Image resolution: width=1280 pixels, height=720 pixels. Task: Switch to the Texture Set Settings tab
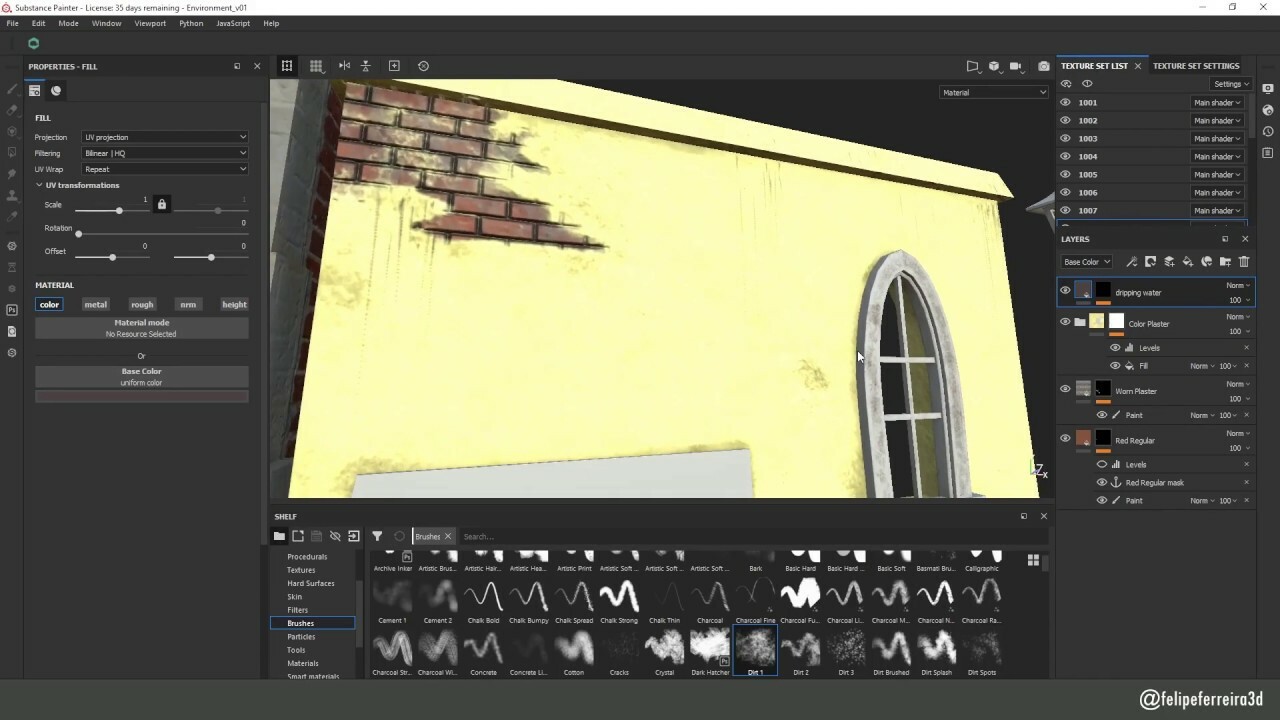1196,65
